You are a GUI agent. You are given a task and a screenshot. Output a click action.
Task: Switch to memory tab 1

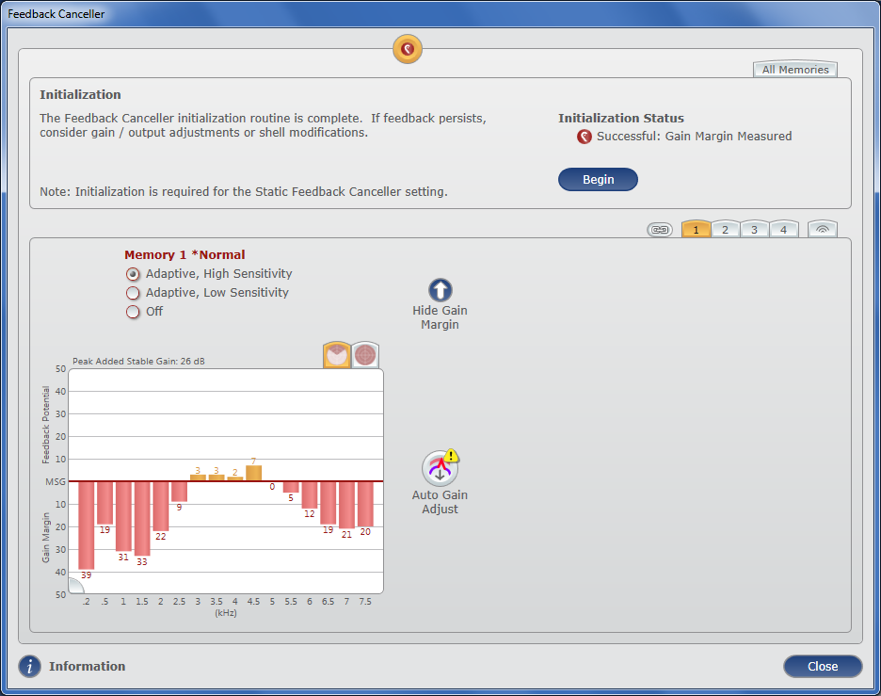tap(696, 229)
